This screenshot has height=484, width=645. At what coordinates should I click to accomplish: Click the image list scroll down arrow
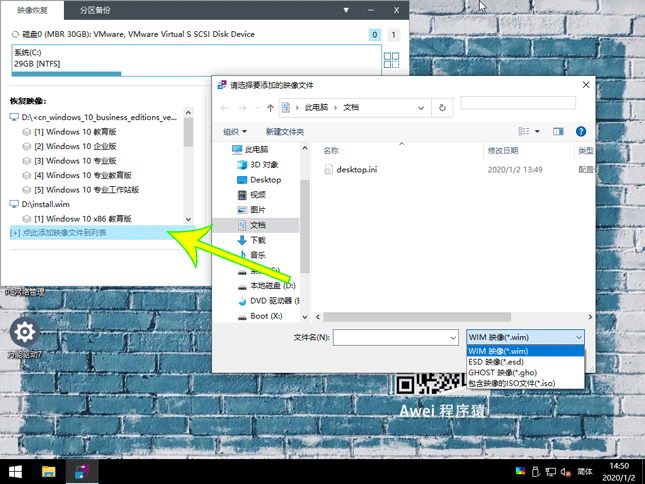click(x=188, y=219)
